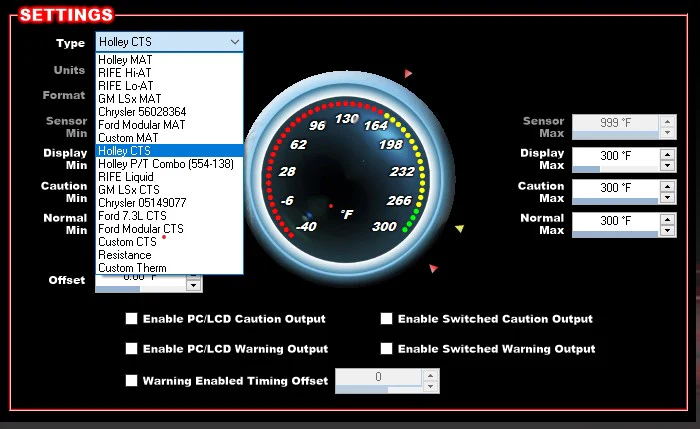Increase Display Max value with up arrow

coord(666,152)
